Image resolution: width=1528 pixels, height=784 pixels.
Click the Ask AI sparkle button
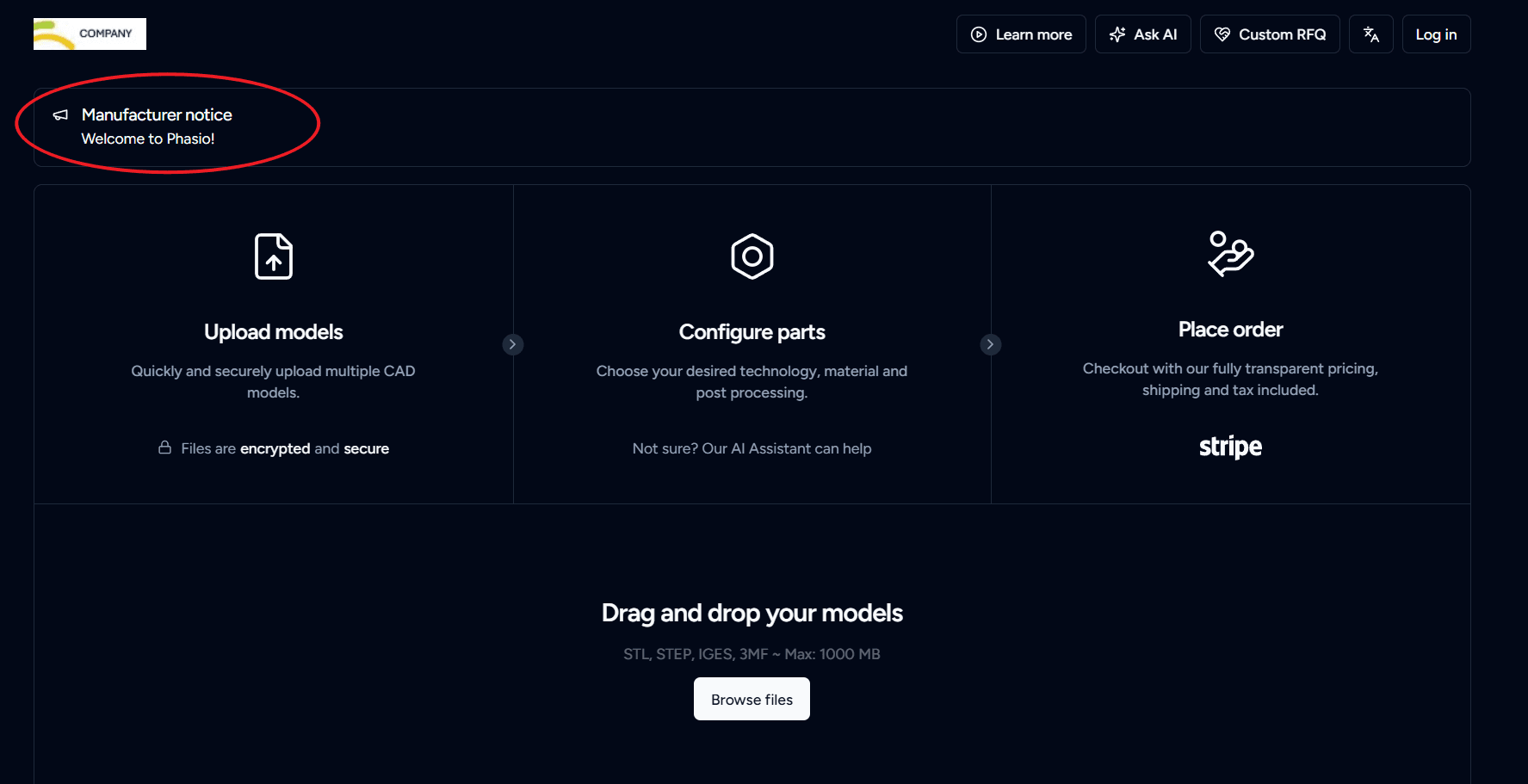(1142, 34)
